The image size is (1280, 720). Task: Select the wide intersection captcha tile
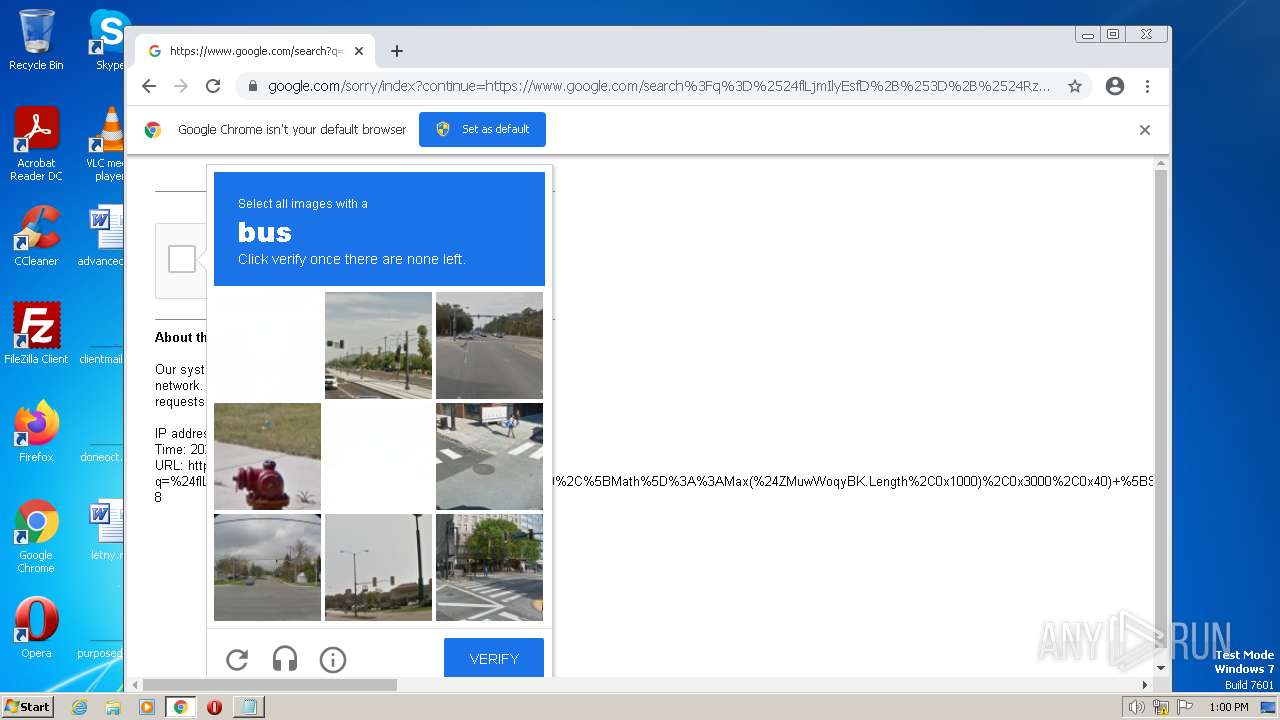[489, 345]
